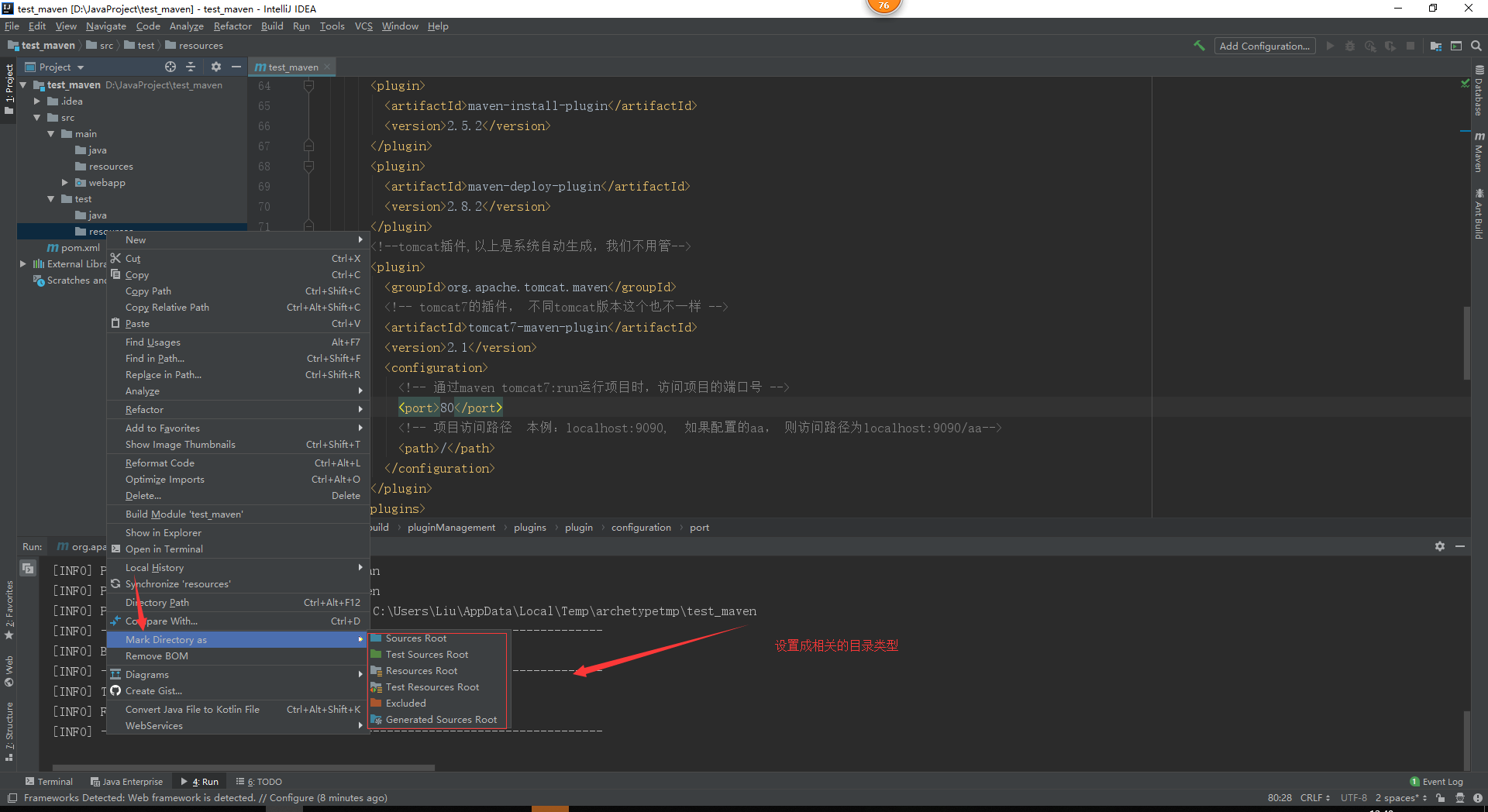Open the Database tool window on right strip

click(x=1479, y=91)
